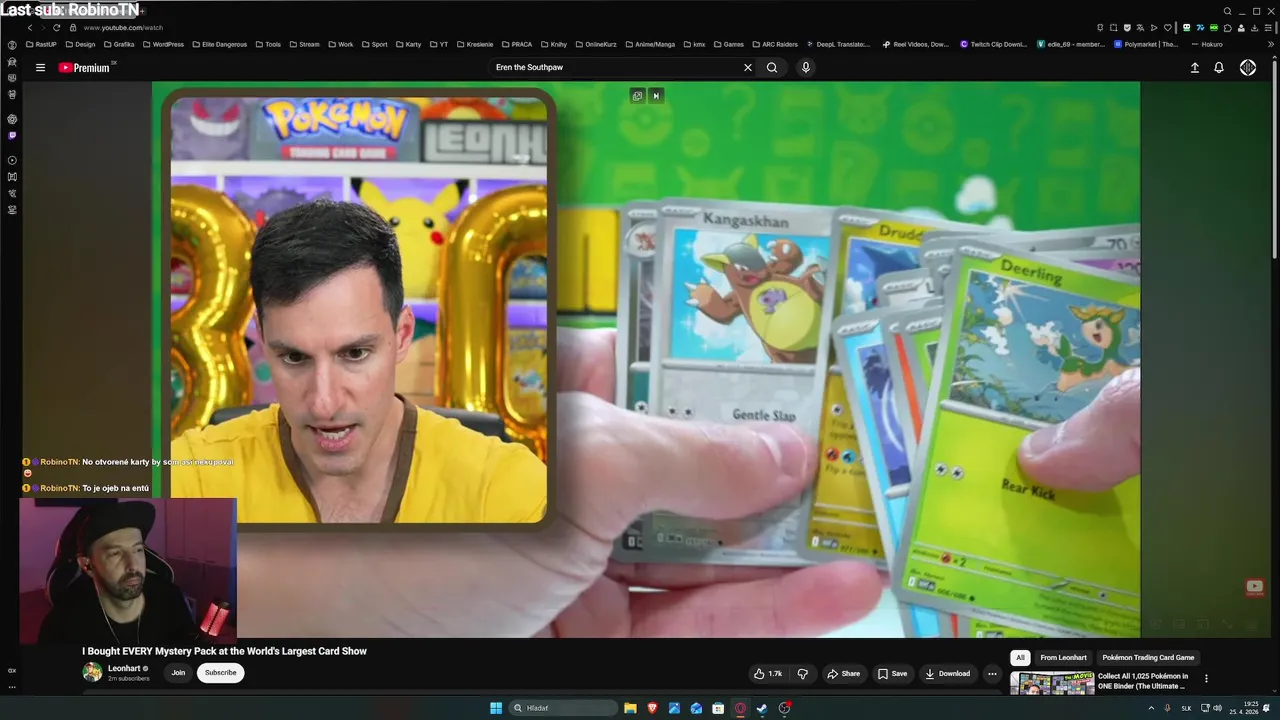Viewport: 1280px width, 720px height.
Task: Open the YouTube guide hamburger menu
Action: coord(40,68)
